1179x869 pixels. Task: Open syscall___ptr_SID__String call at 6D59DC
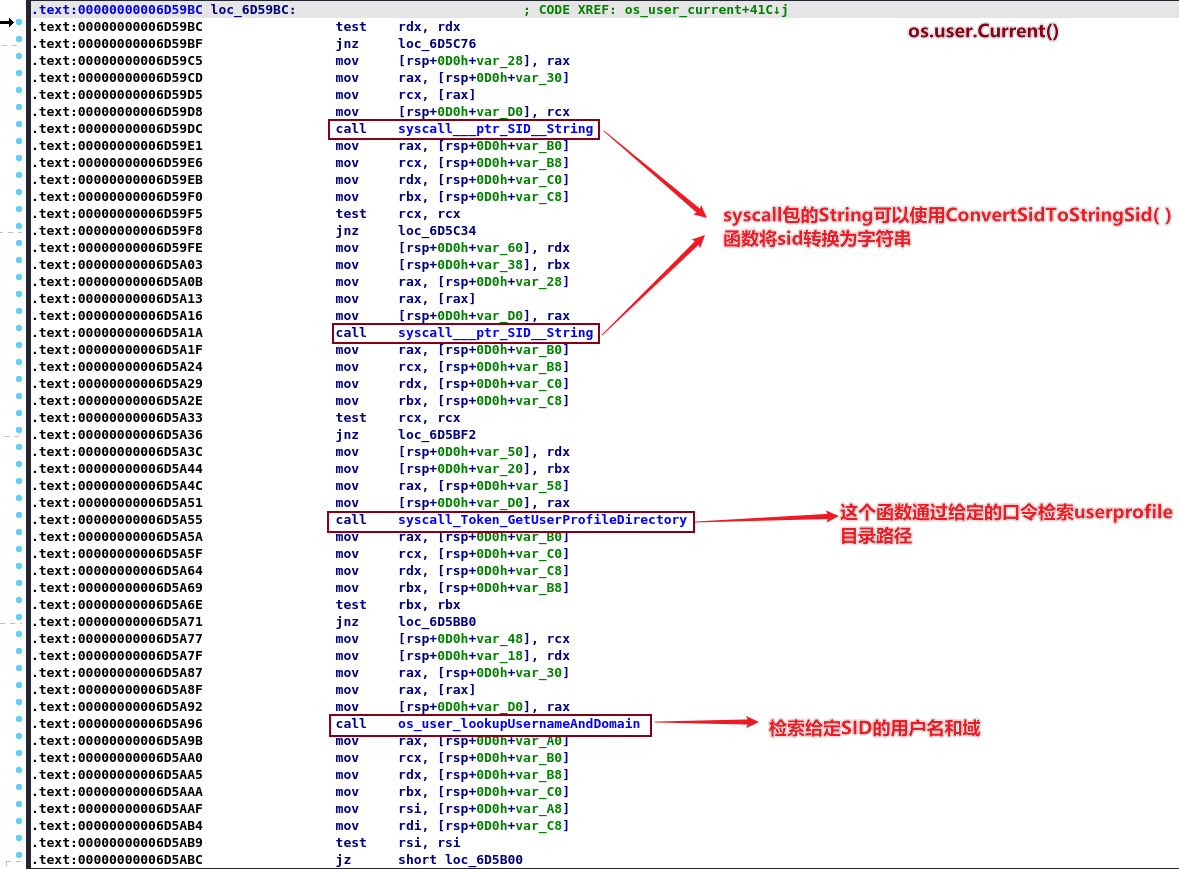click(x=495, y=129)
